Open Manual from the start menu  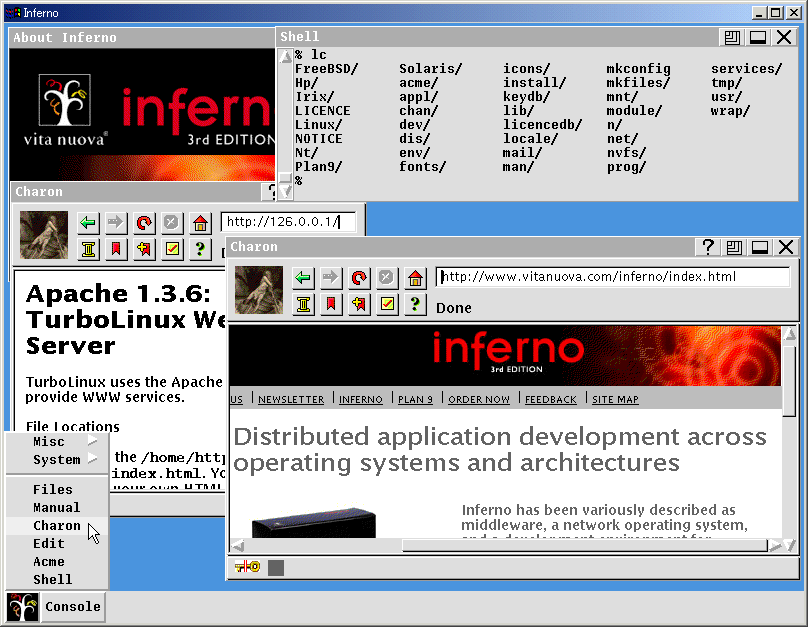57,507
